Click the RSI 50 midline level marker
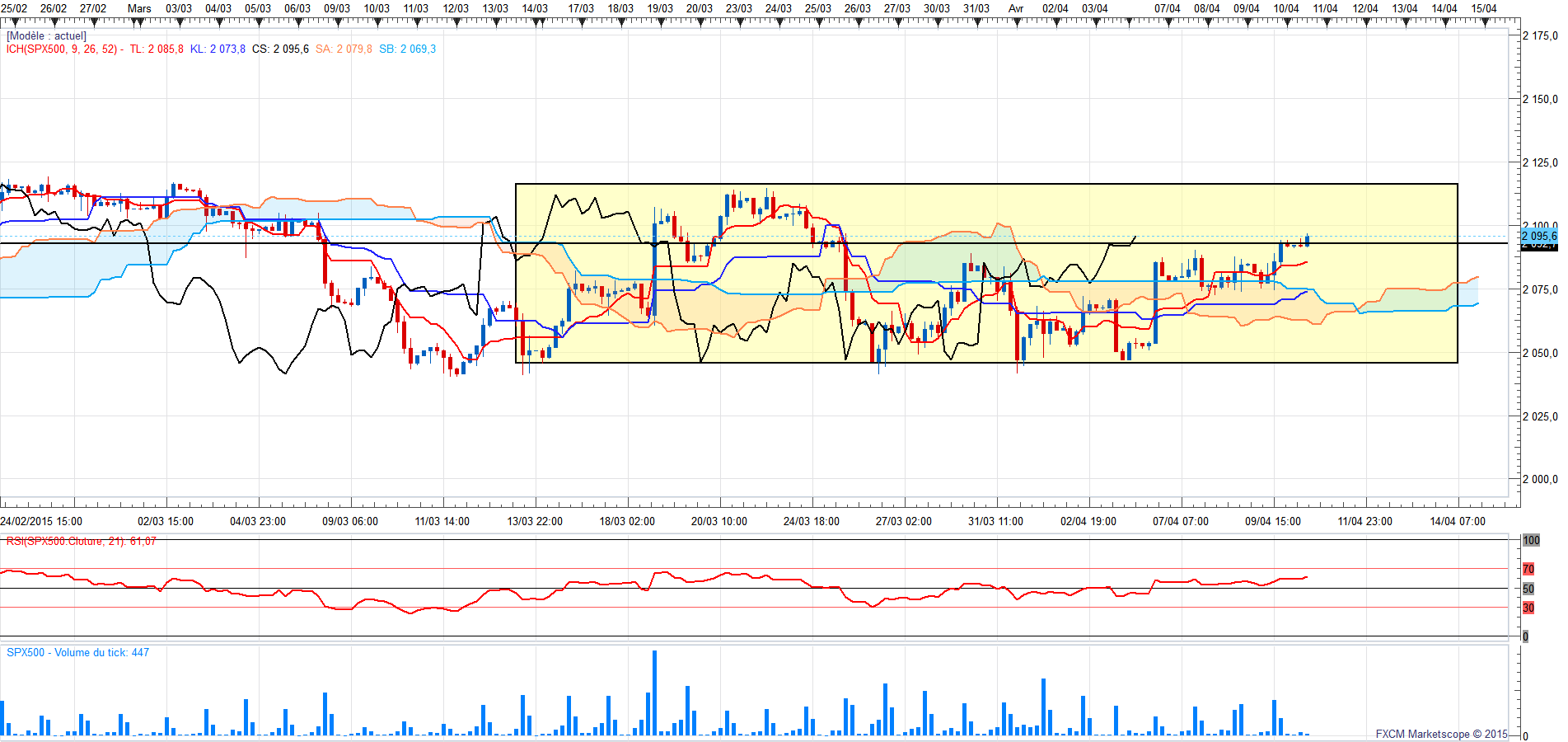 pyautogui.click(x=1528, y=589)
